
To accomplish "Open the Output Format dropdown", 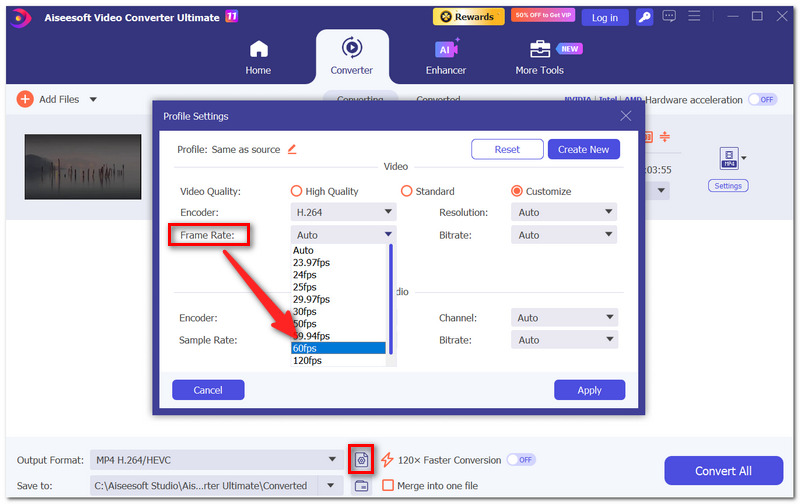I will pyautogui.click(x=216, y=460).
